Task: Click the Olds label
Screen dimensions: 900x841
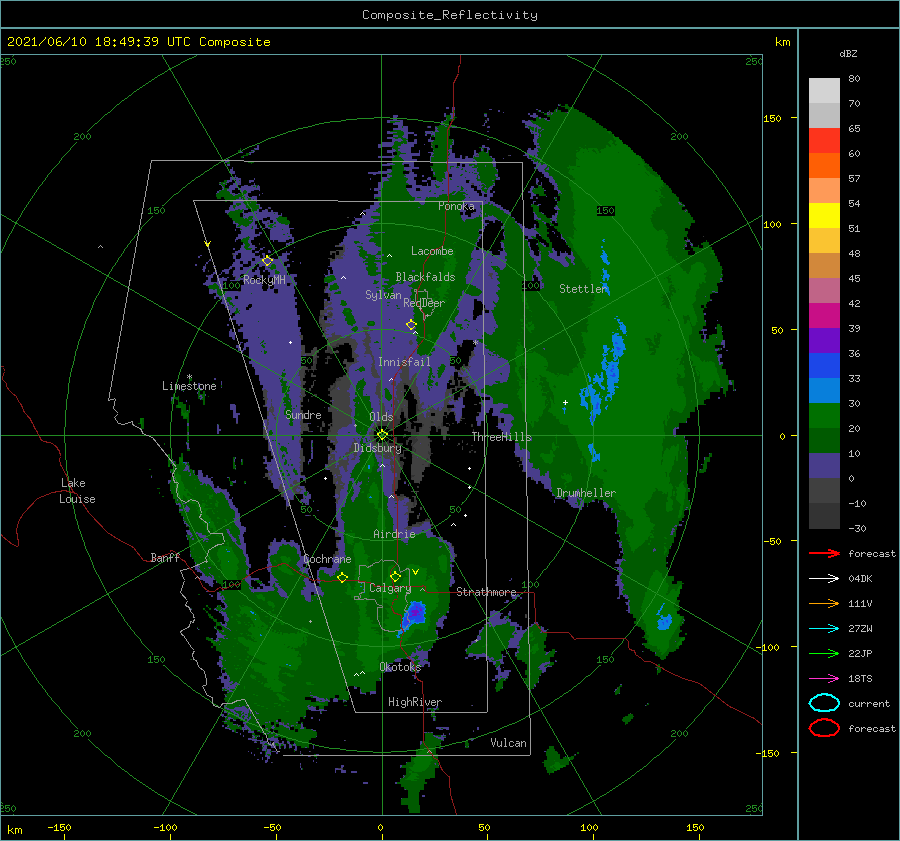Action: pyautogui.click(x=381, y=417)
